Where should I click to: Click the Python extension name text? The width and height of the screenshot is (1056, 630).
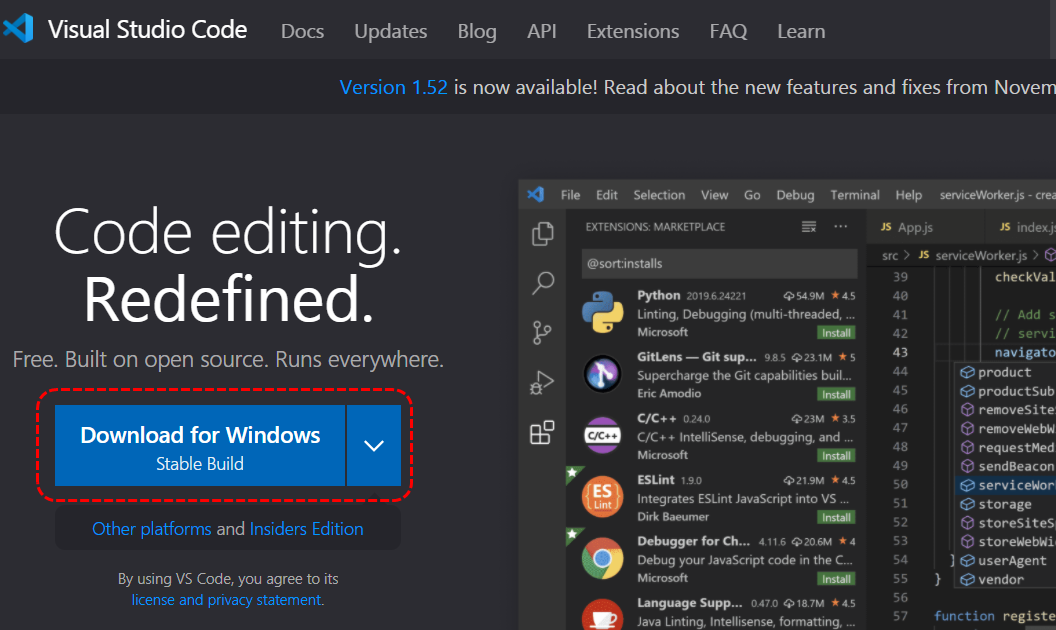pos(659,295)
